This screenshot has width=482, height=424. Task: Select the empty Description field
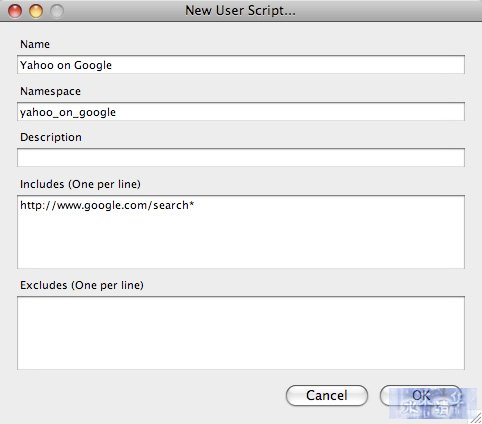[241, 158]
